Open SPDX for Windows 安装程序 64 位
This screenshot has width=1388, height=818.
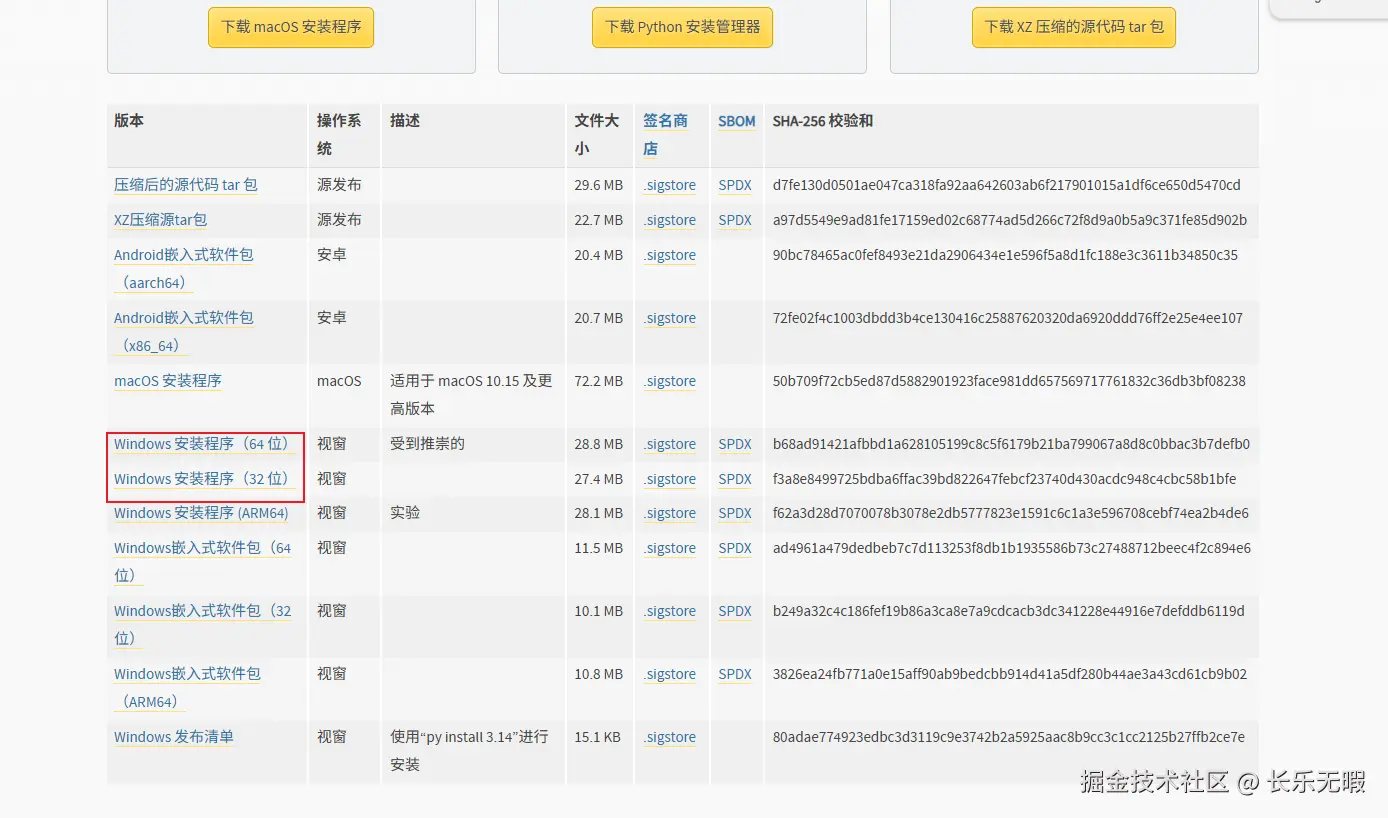pyautogui.click(x=735, y=444)
